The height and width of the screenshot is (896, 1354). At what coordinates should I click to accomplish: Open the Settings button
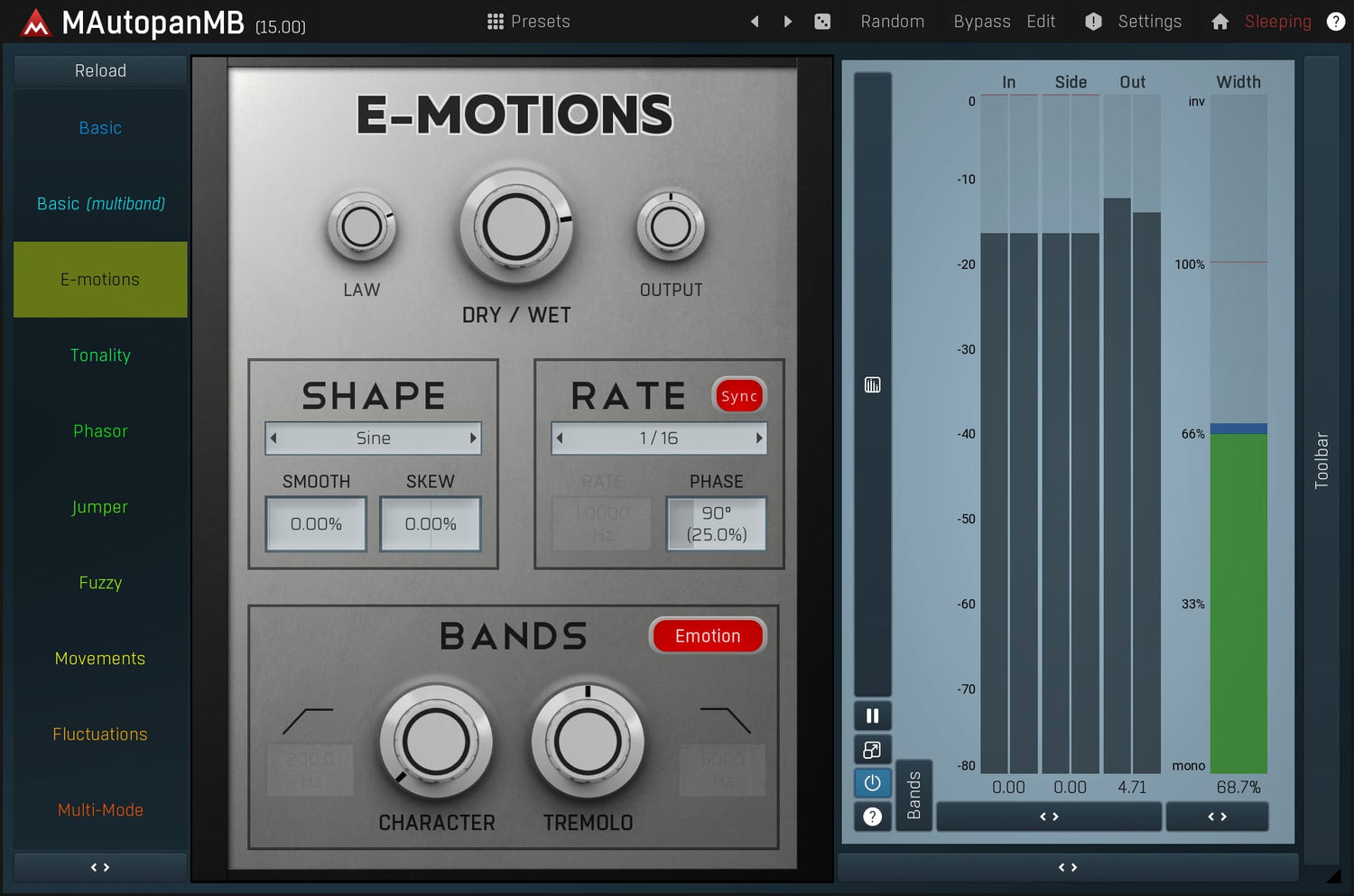point(1148,22)
